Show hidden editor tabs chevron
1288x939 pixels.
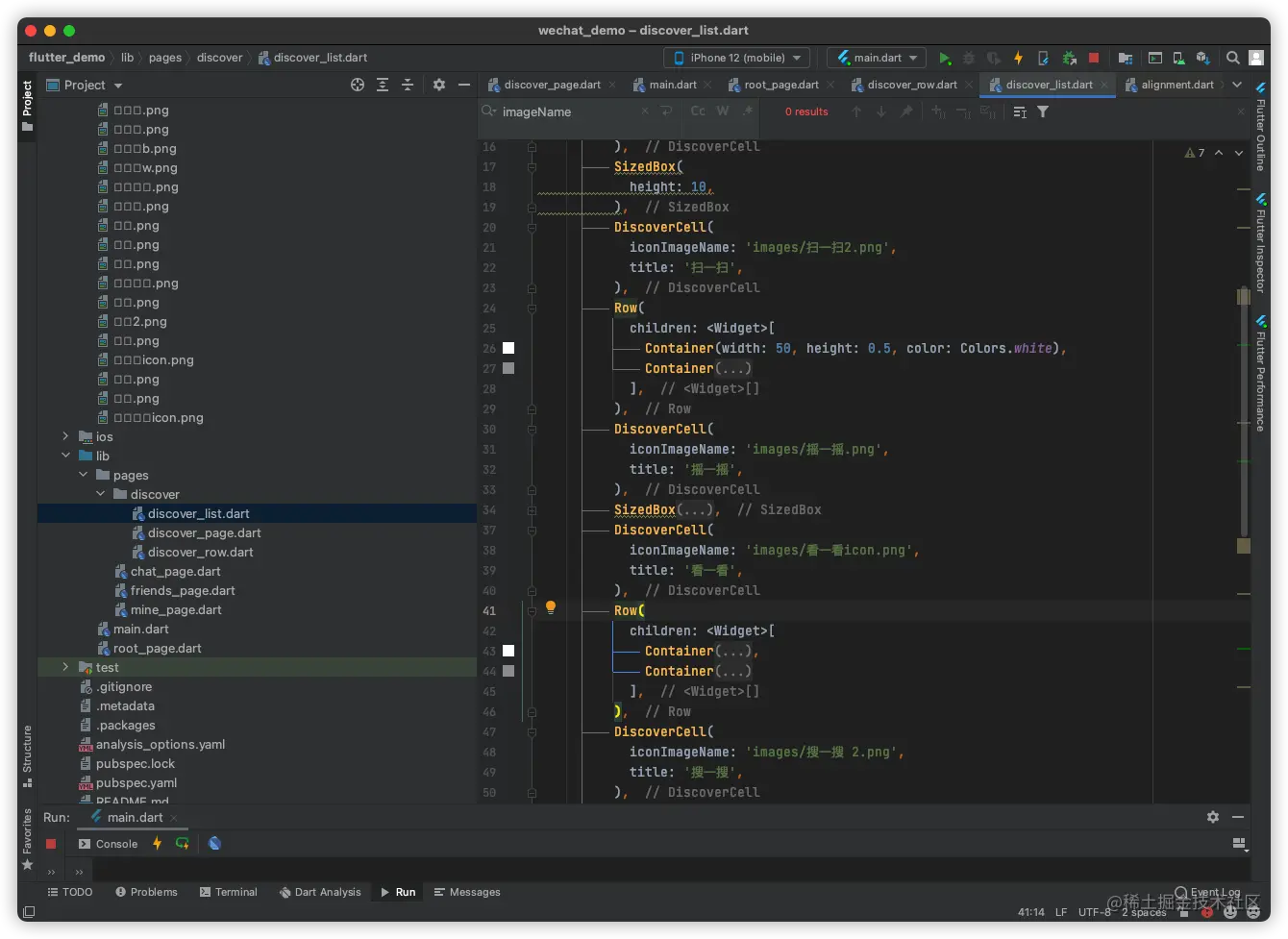1237,85
